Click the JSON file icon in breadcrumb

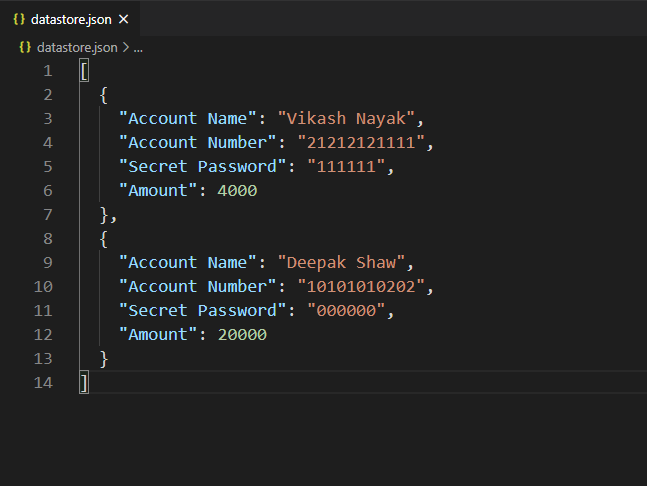point(25,47)
